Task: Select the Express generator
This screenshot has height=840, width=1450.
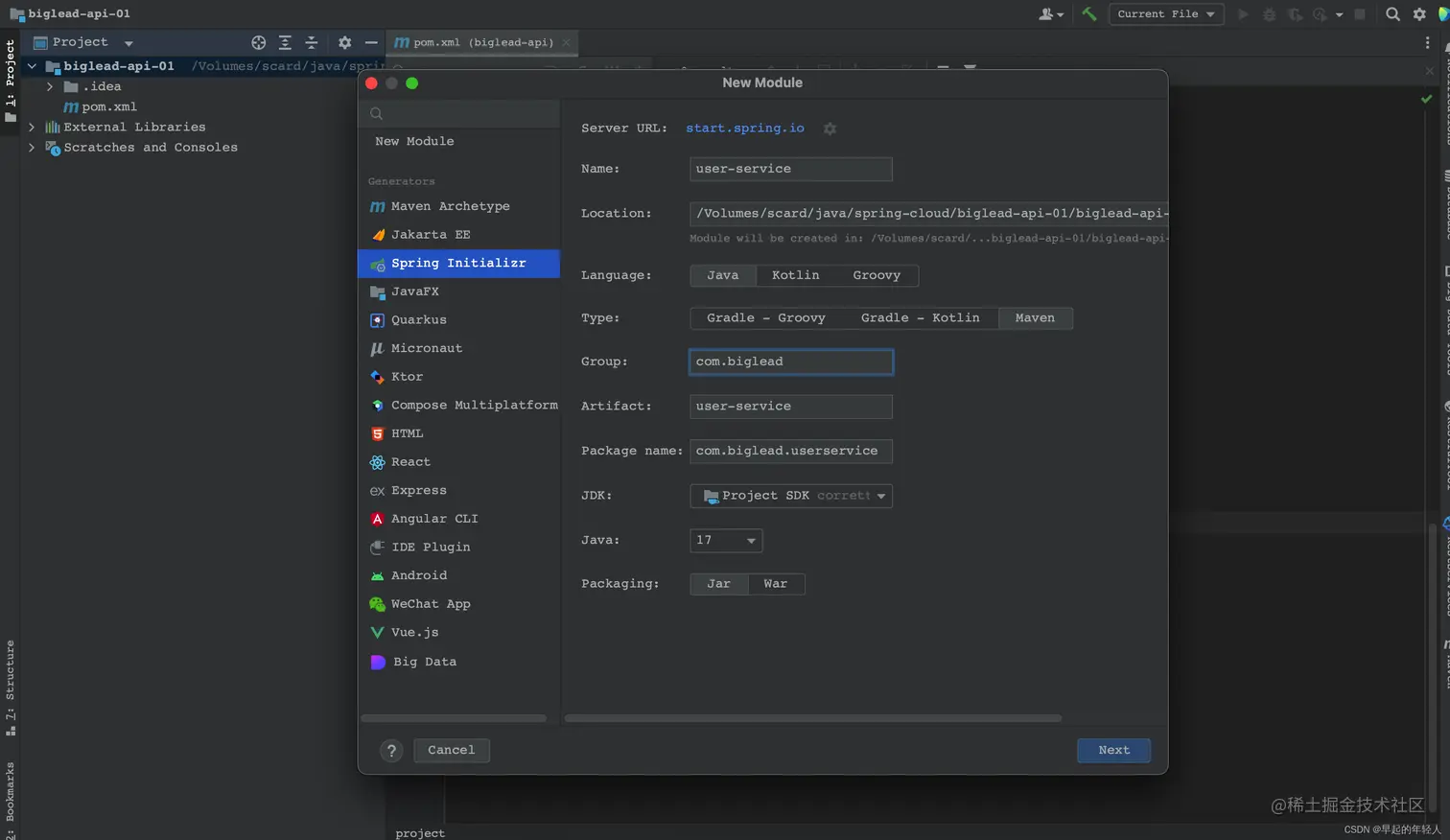Action: [x=458, y=491]
